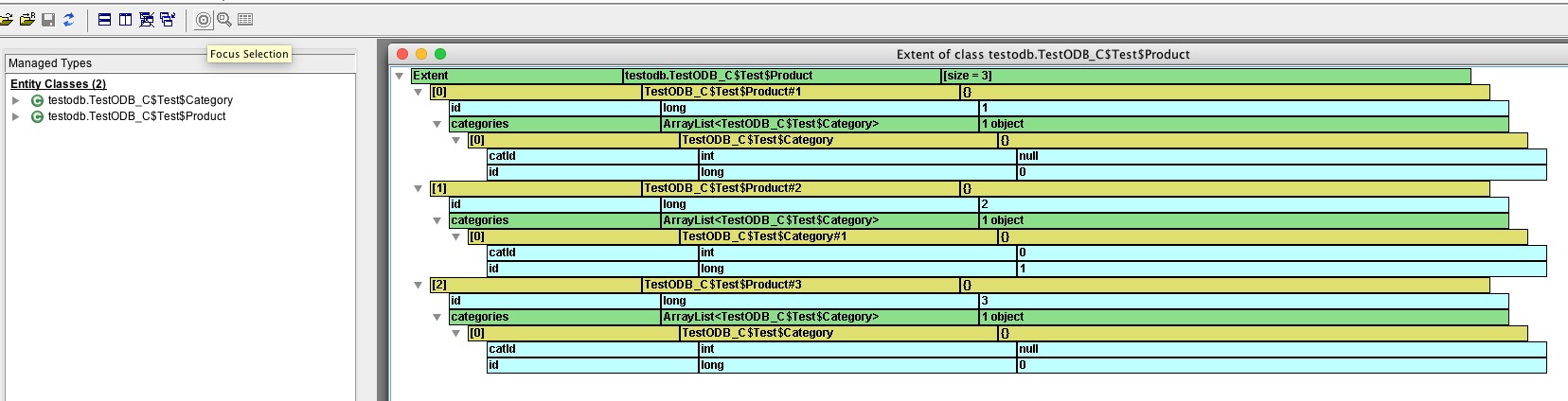Viewport: 1568px width, 401px height.
Task: Collapse the TestODB_C$Test$Product#2 row
Action: [x=419, y=188]
